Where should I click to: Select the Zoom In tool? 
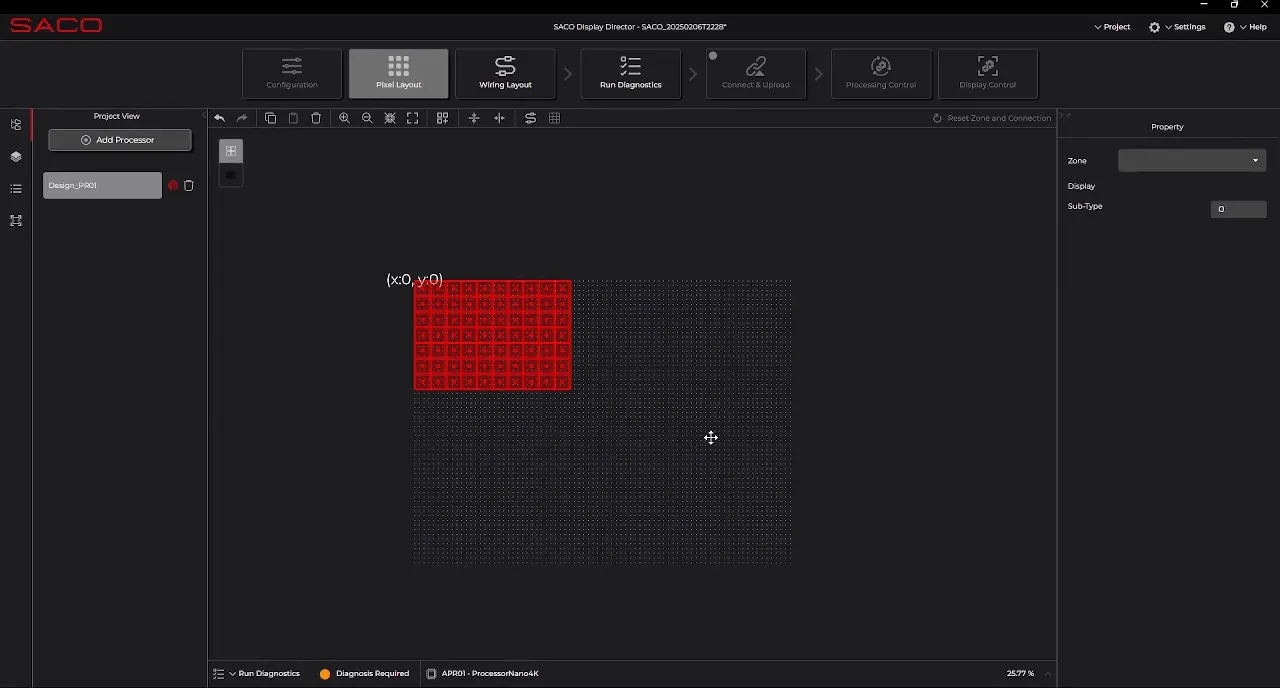344,118
